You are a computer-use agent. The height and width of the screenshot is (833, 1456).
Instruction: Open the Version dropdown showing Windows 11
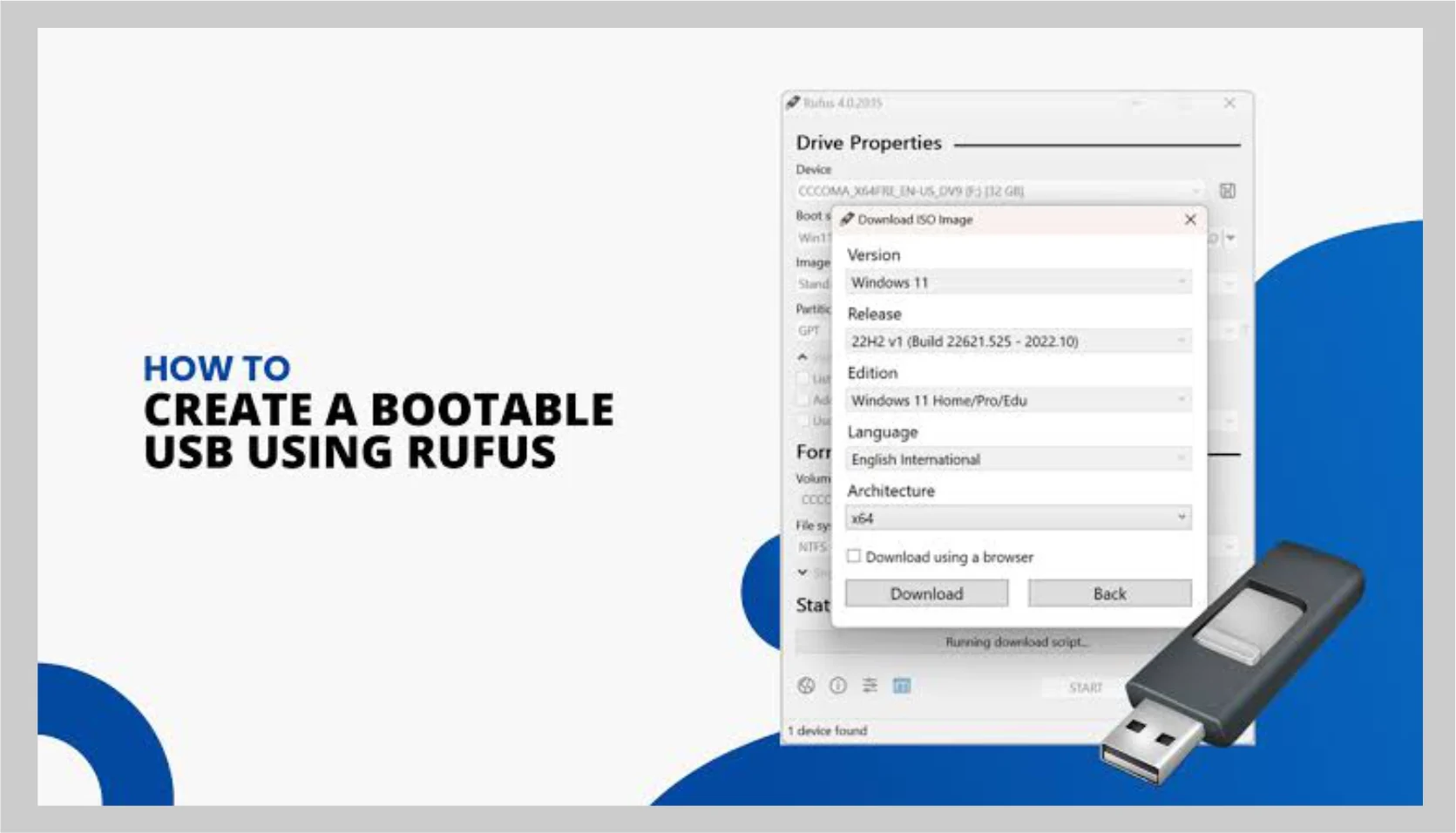tap(1018, 282)
